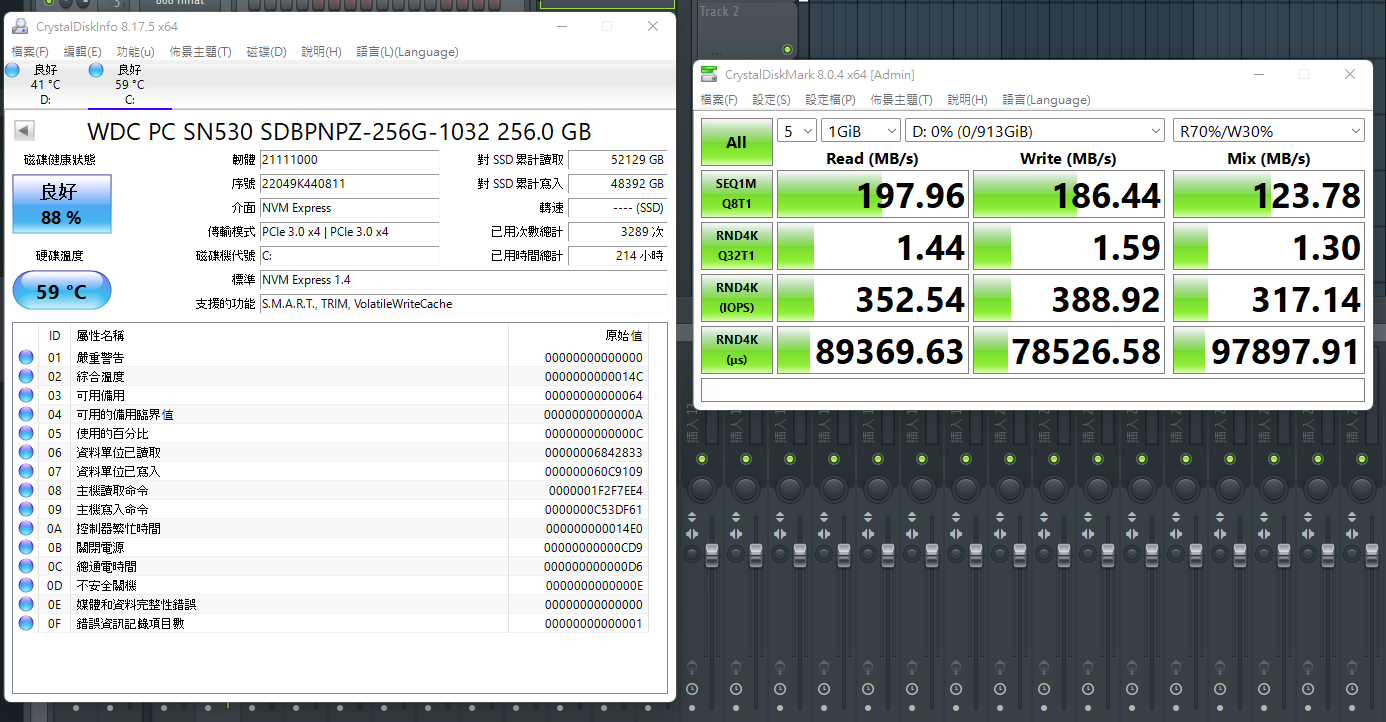
Task: Click the CrystalDiskMark title bar app icon
Action: 709,74
